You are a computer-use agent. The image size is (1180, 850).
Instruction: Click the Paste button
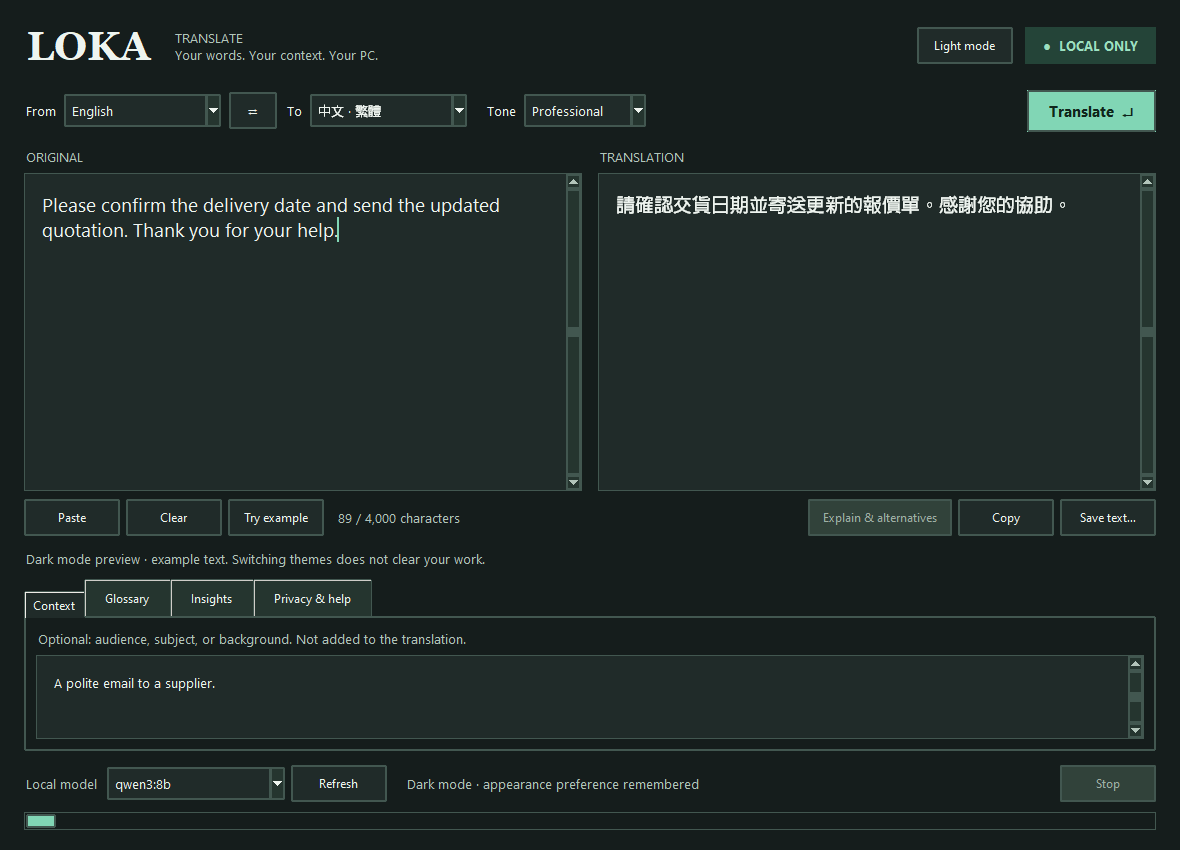tap(71, 518)
